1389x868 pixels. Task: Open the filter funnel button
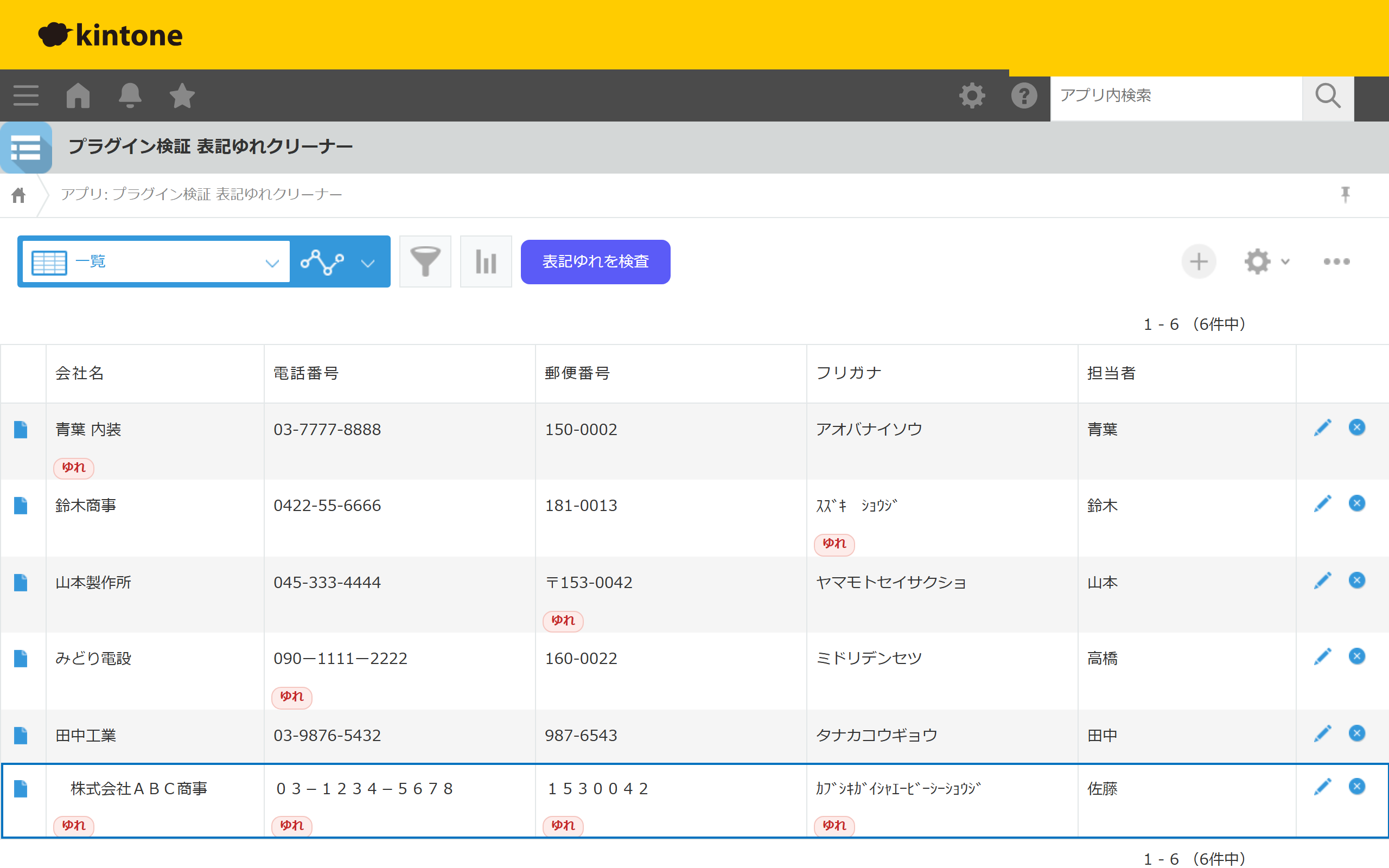pyautogui.click(x=425, y=262)
